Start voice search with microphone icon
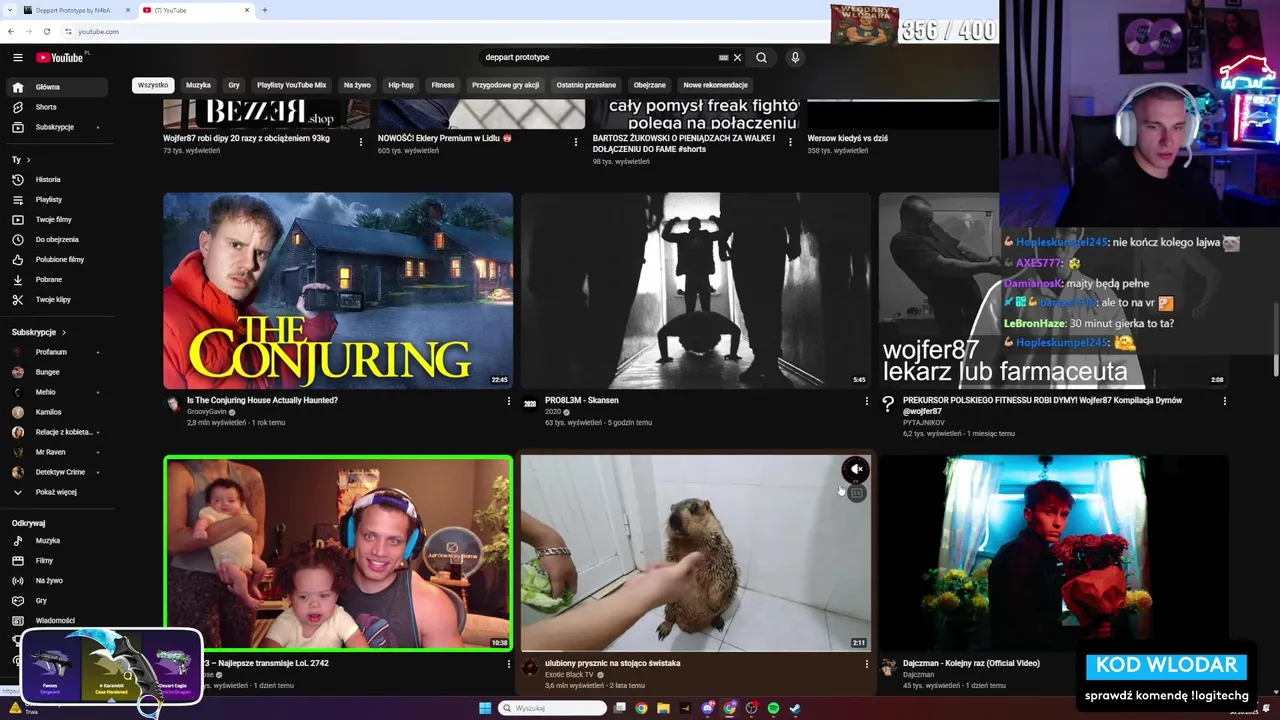 (x=795, y=58)
